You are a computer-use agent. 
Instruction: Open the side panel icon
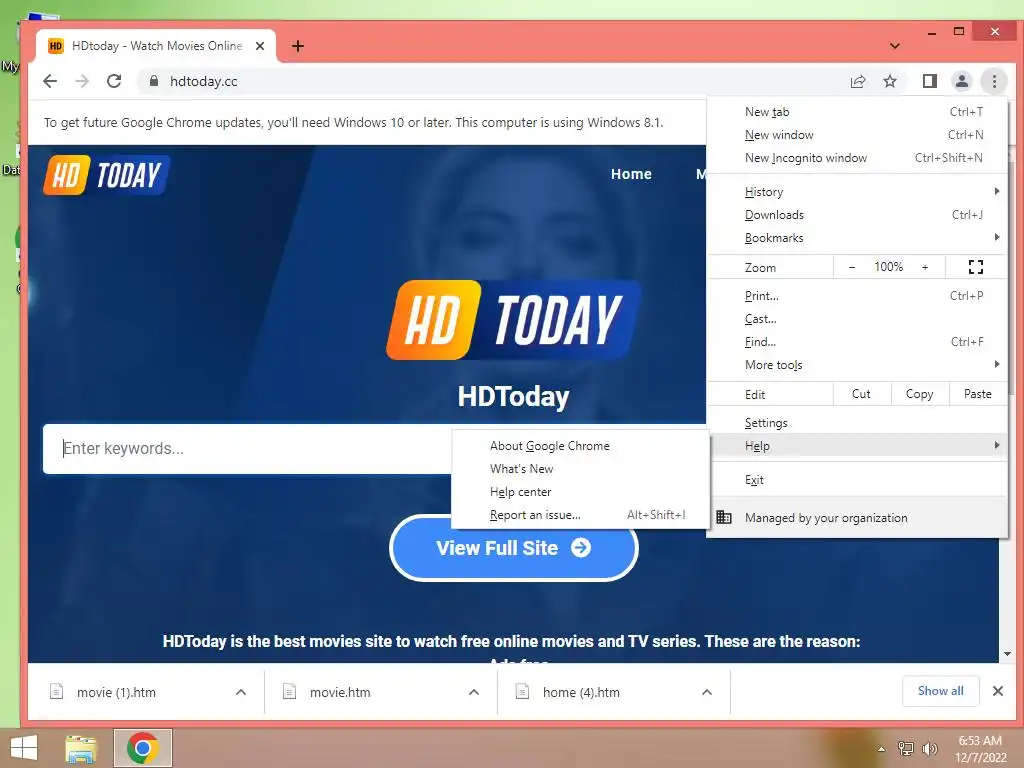tap(929, 81)
